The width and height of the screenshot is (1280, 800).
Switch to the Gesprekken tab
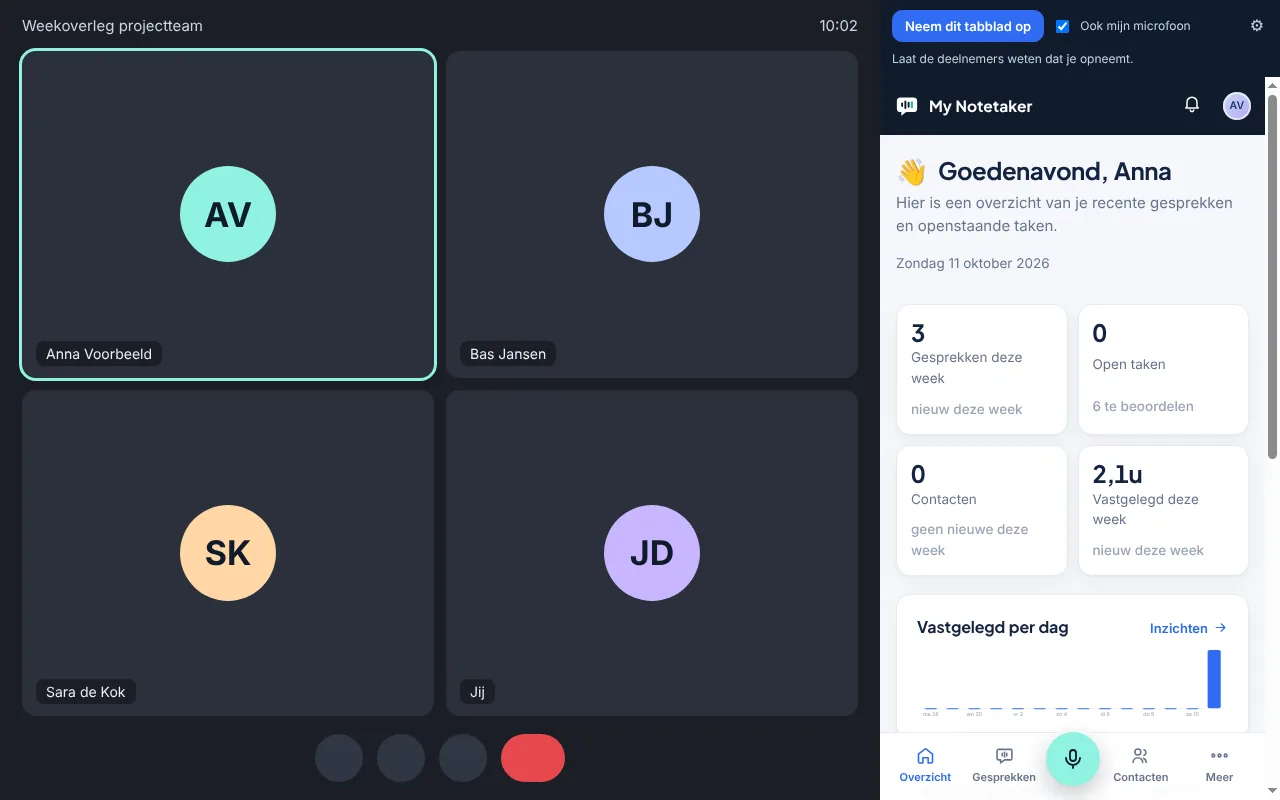(1004, 765)
